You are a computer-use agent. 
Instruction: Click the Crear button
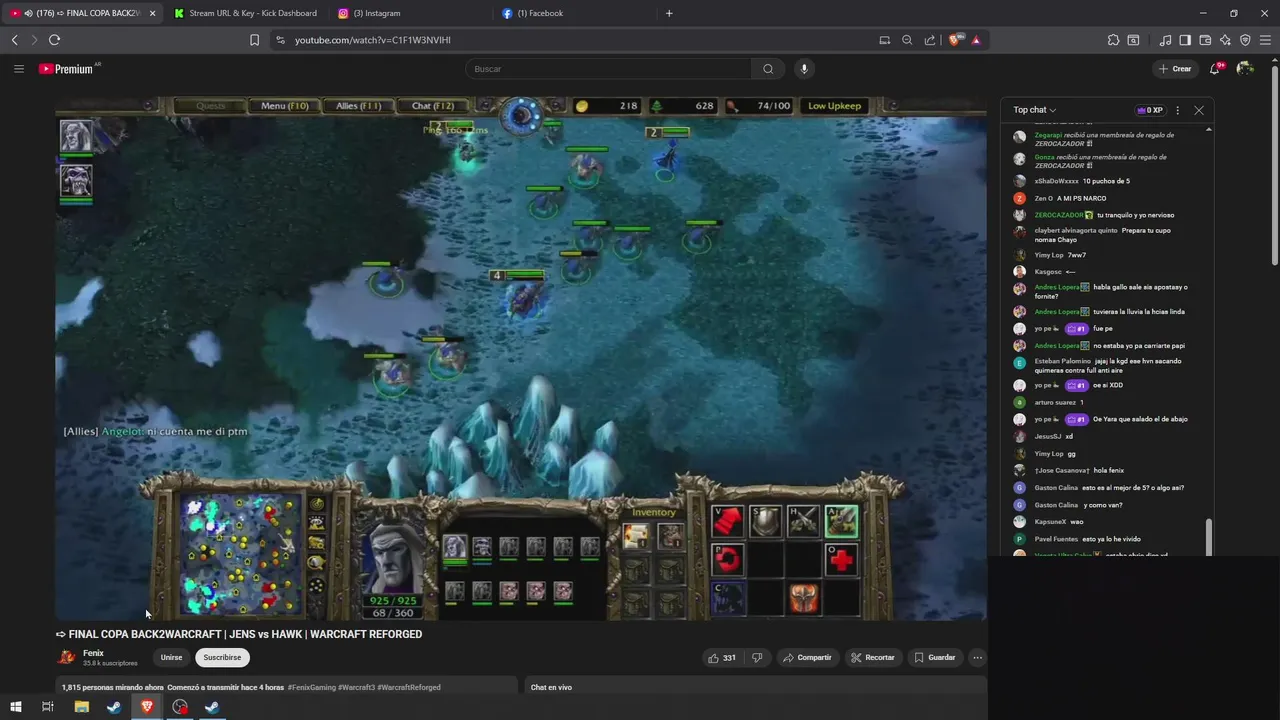pyautogui.click(x=1175, y=69)
